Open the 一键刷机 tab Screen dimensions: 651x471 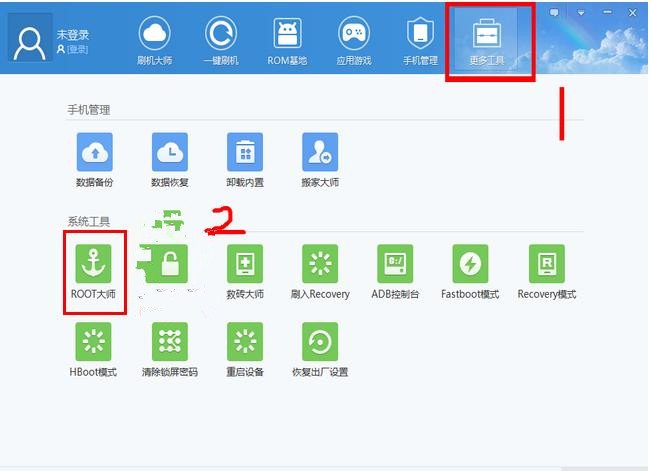coord(221,41)
